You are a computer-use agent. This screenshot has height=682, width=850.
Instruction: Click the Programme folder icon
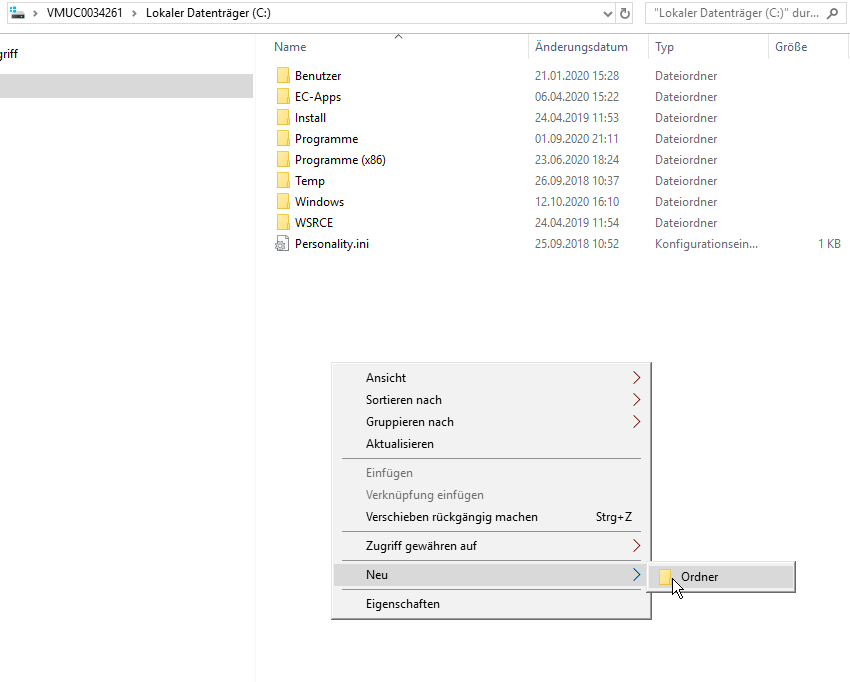point(283,139)
